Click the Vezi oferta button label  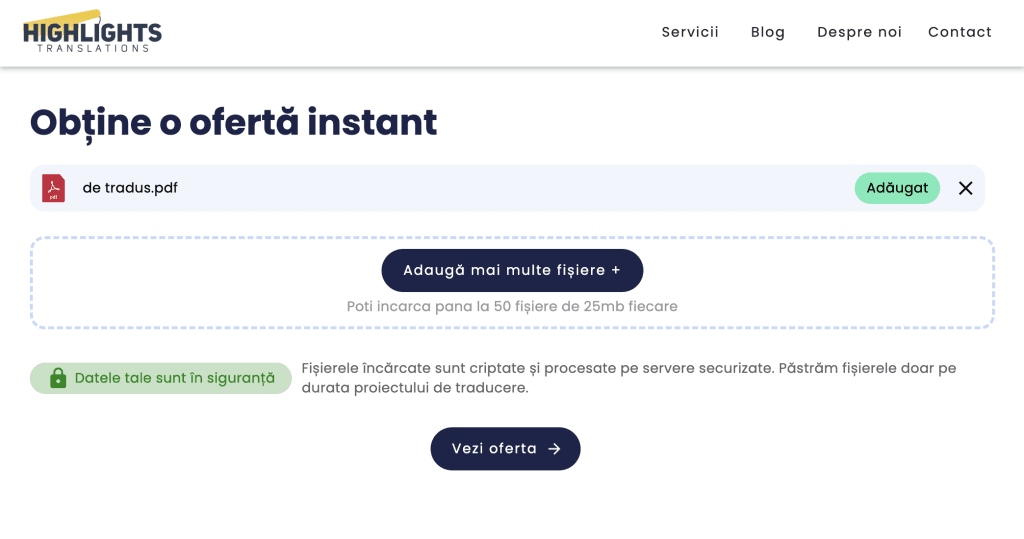[x=494, y=449]
